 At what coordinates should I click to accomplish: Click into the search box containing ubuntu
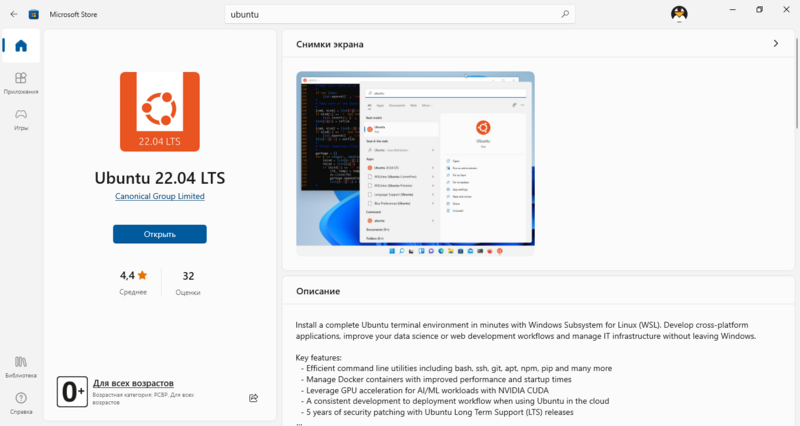pos(399,14)
